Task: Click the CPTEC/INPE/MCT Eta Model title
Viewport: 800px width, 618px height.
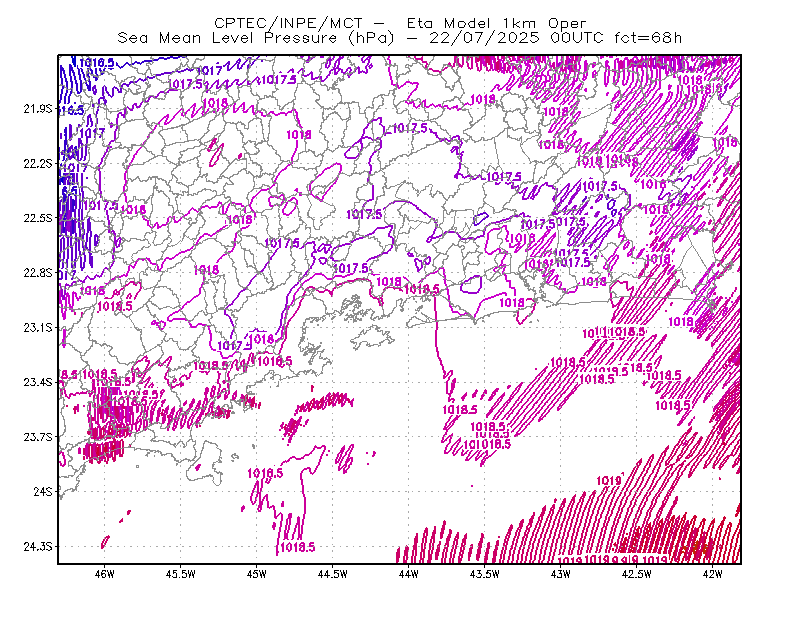Action: [x=400, y=23]
